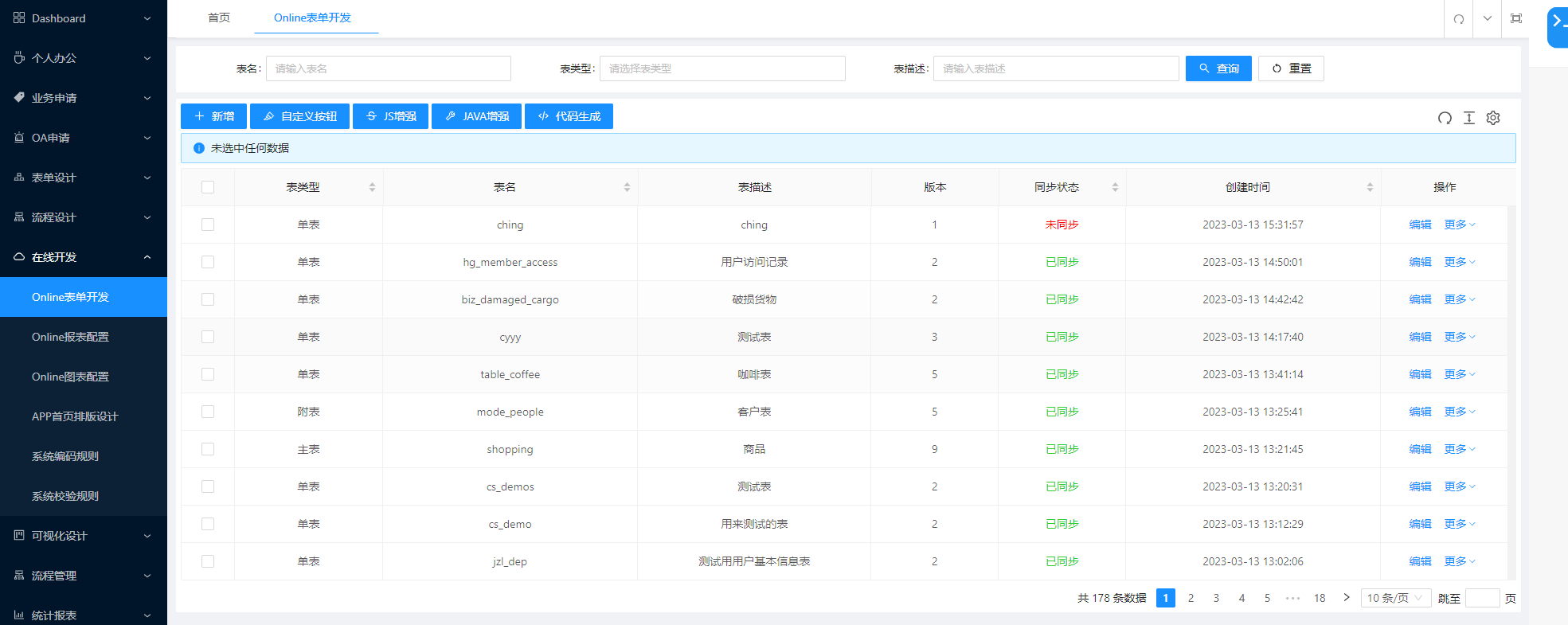Select the Online表单开发 tab

tap(312, 18)
